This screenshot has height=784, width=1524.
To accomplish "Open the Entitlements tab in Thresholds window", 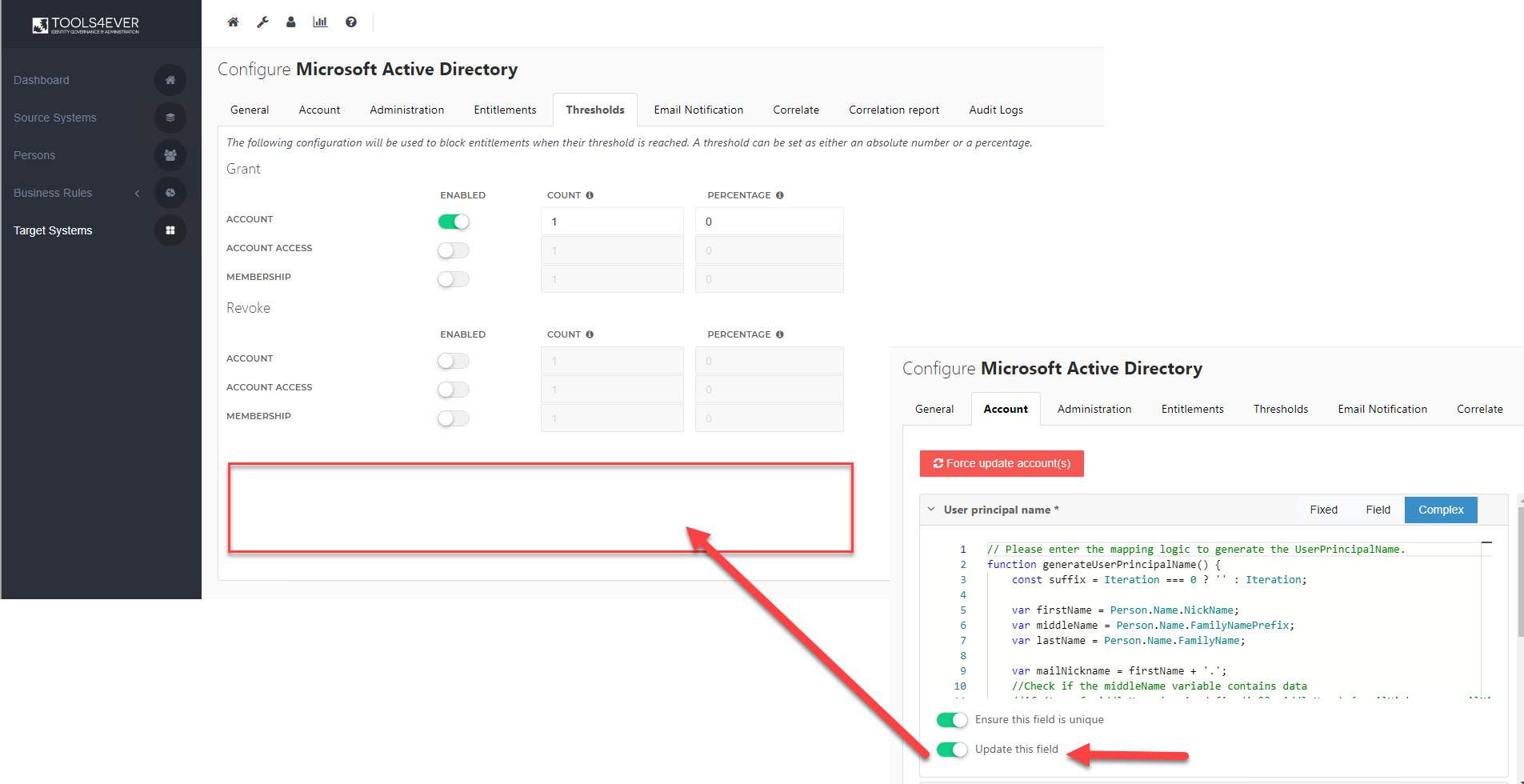I will (505, 110).
